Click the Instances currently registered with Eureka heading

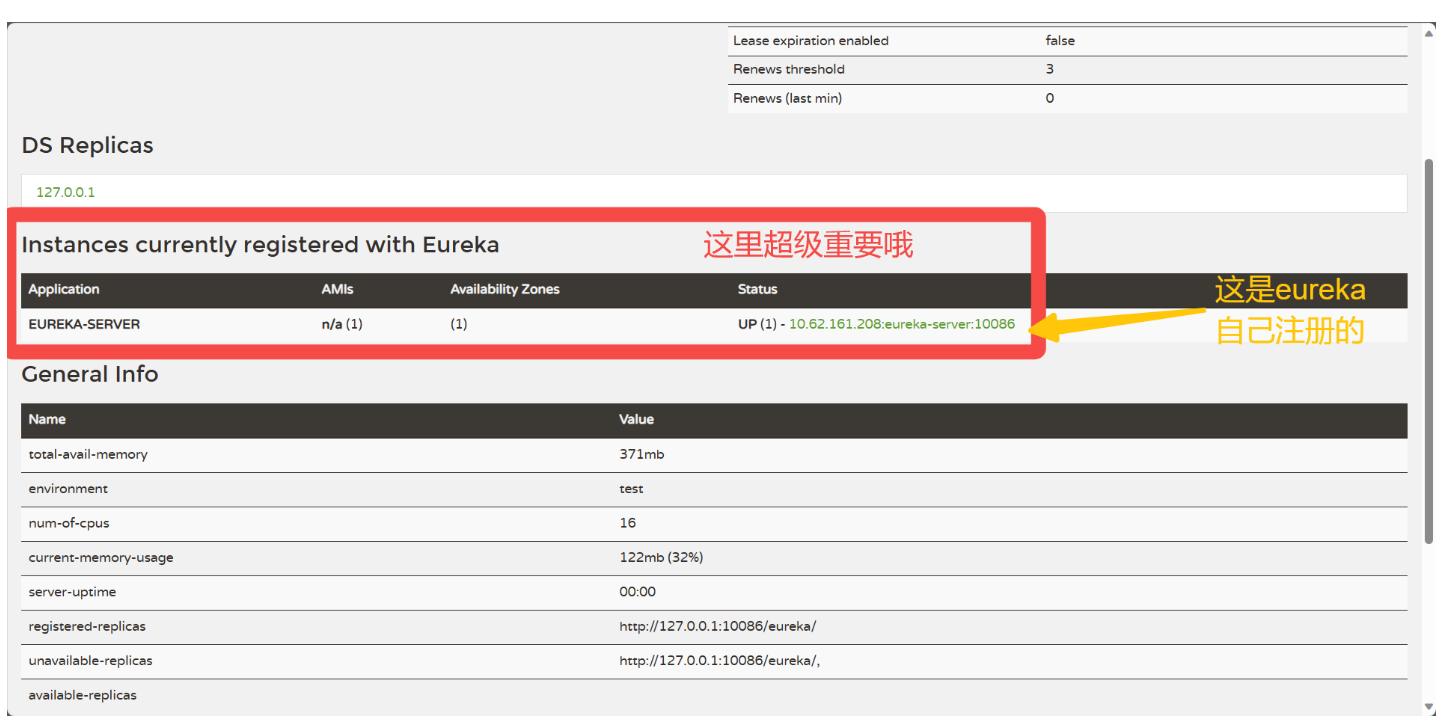coord(260,245)
